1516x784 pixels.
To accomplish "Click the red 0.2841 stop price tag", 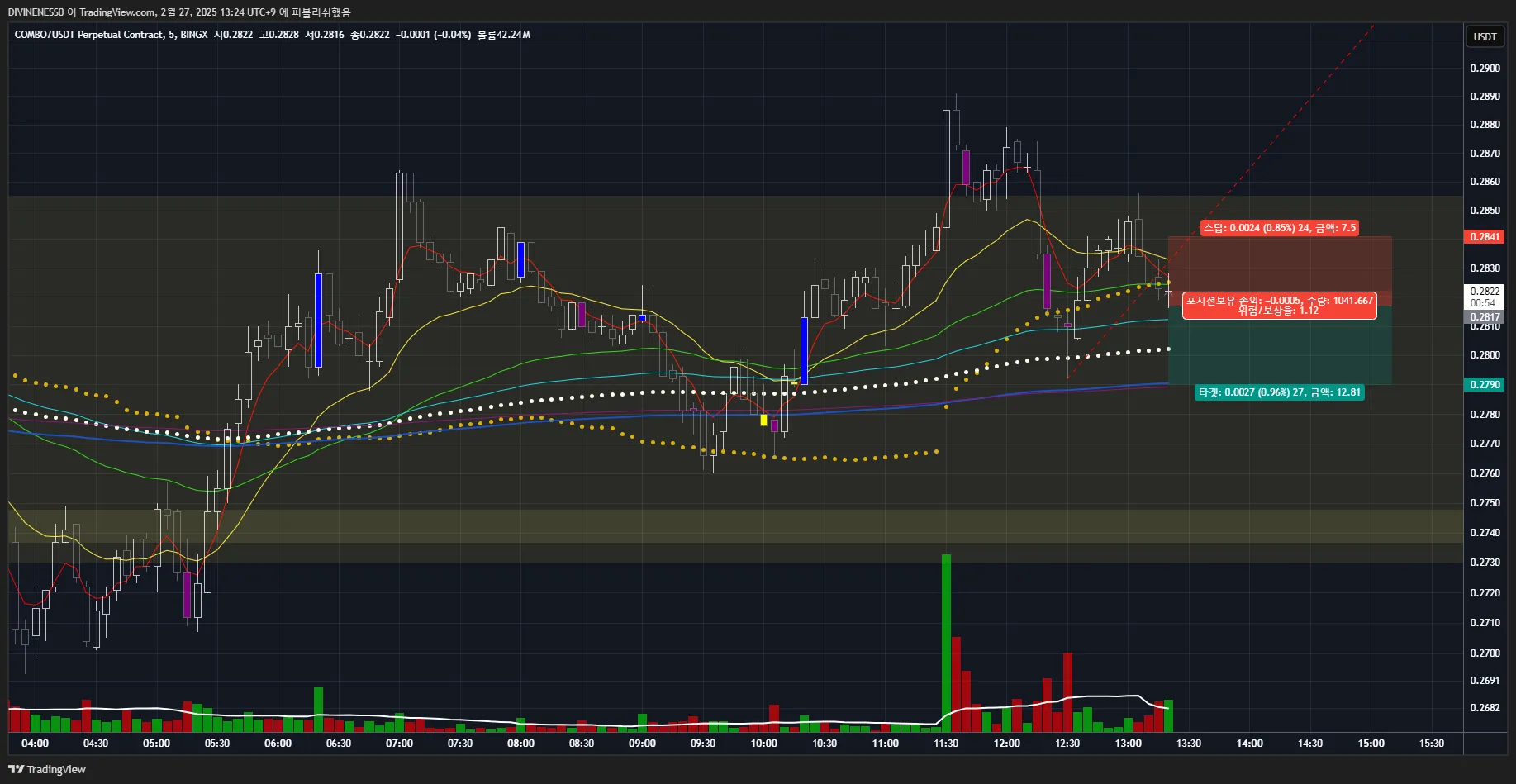I will tap(1485, 237).
